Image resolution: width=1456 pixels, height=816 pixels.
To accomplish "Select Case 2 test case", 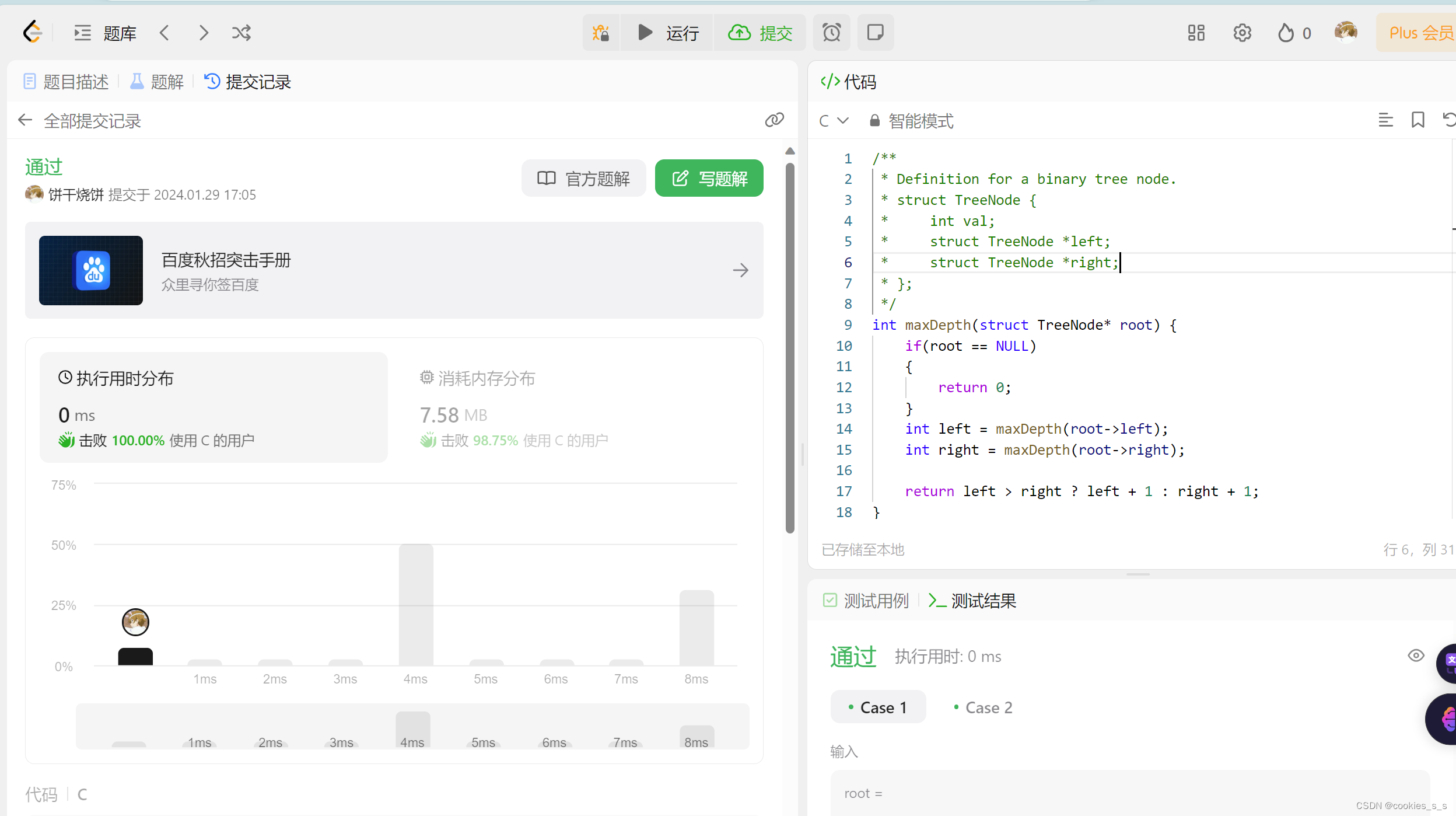I will pyautogui.click(x=983, y=707).
